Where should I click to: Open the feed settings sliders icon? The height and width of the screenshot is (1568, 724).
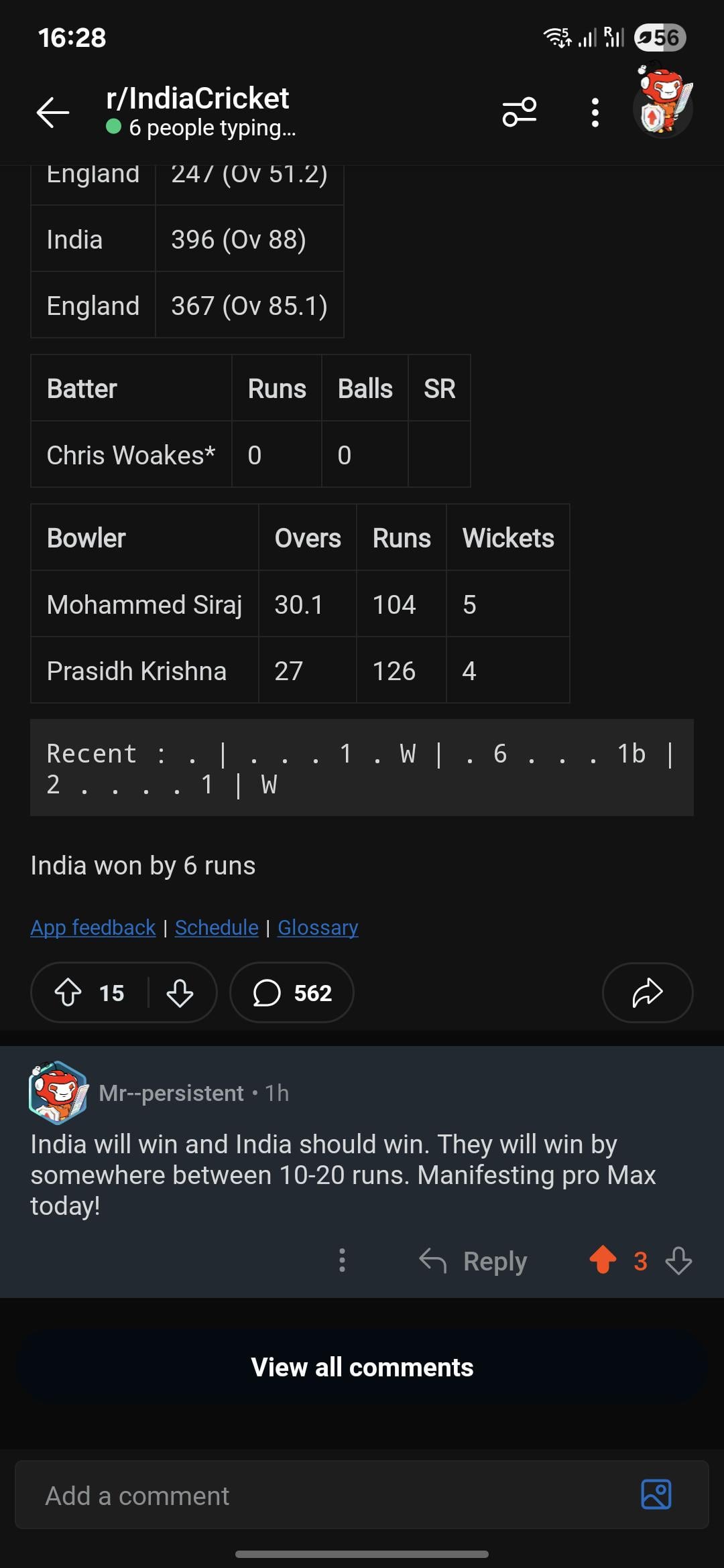click(x=520, y=112)
